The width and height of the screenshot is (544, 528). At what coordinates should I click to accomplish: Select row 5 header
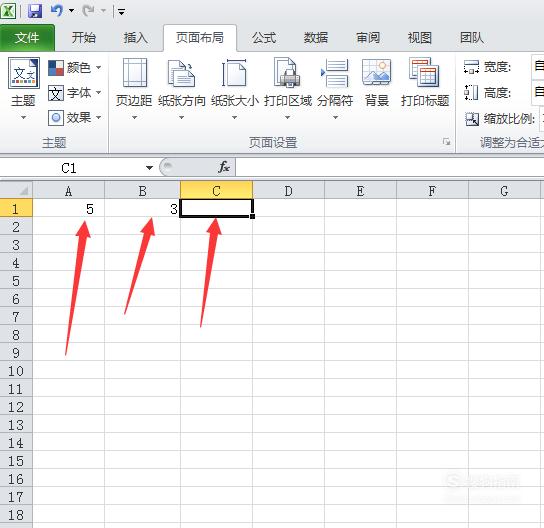tap(16, 281)
